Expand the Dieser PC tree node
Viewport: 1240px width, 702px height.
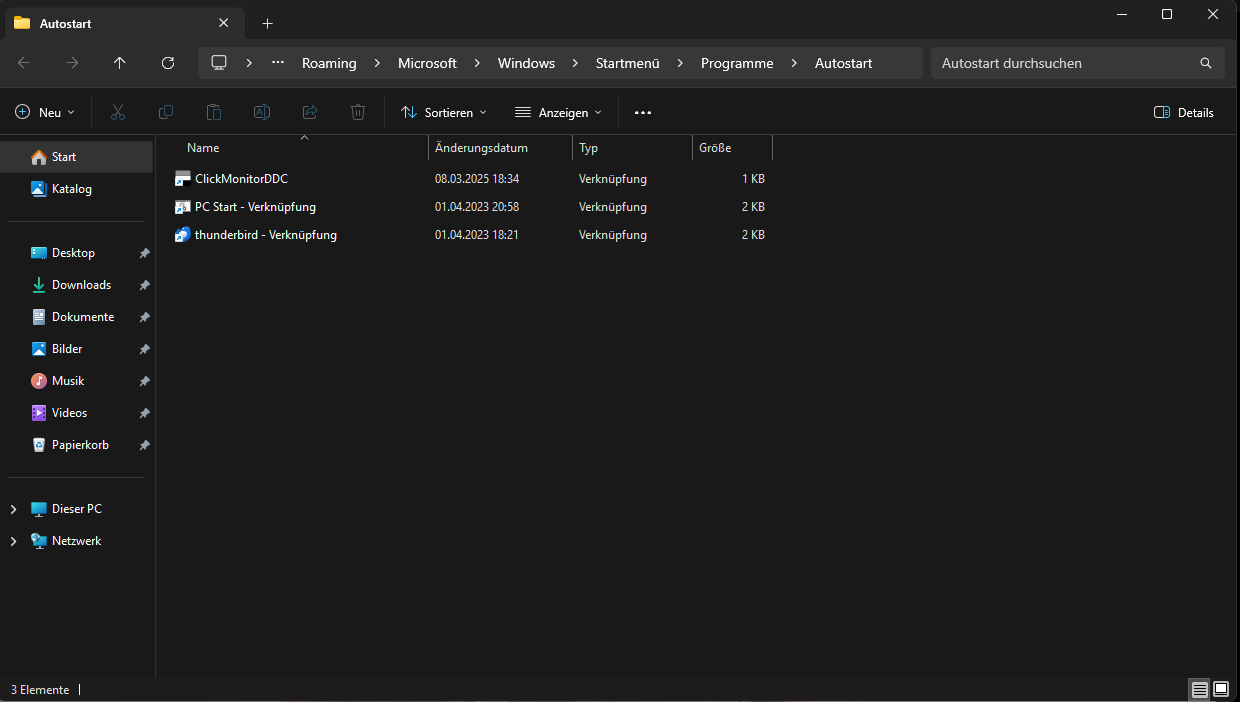[13, 509]
